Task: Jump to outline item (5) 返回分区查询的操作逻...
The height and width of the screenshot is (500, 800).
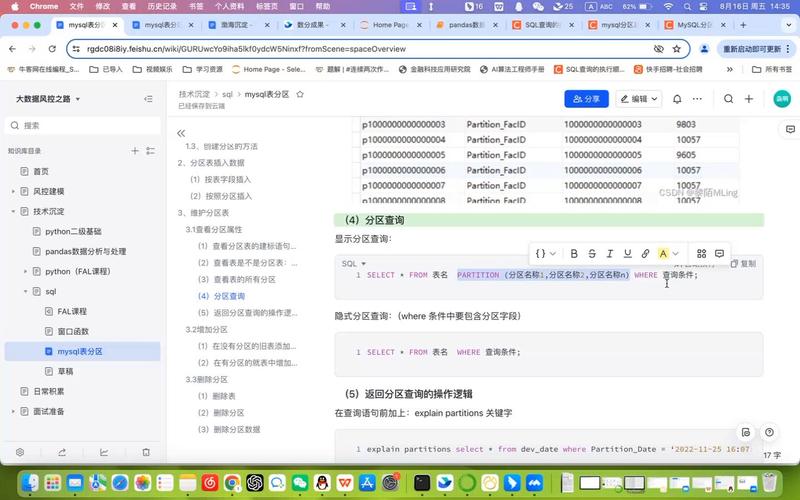Action: (x=247, y=313)
